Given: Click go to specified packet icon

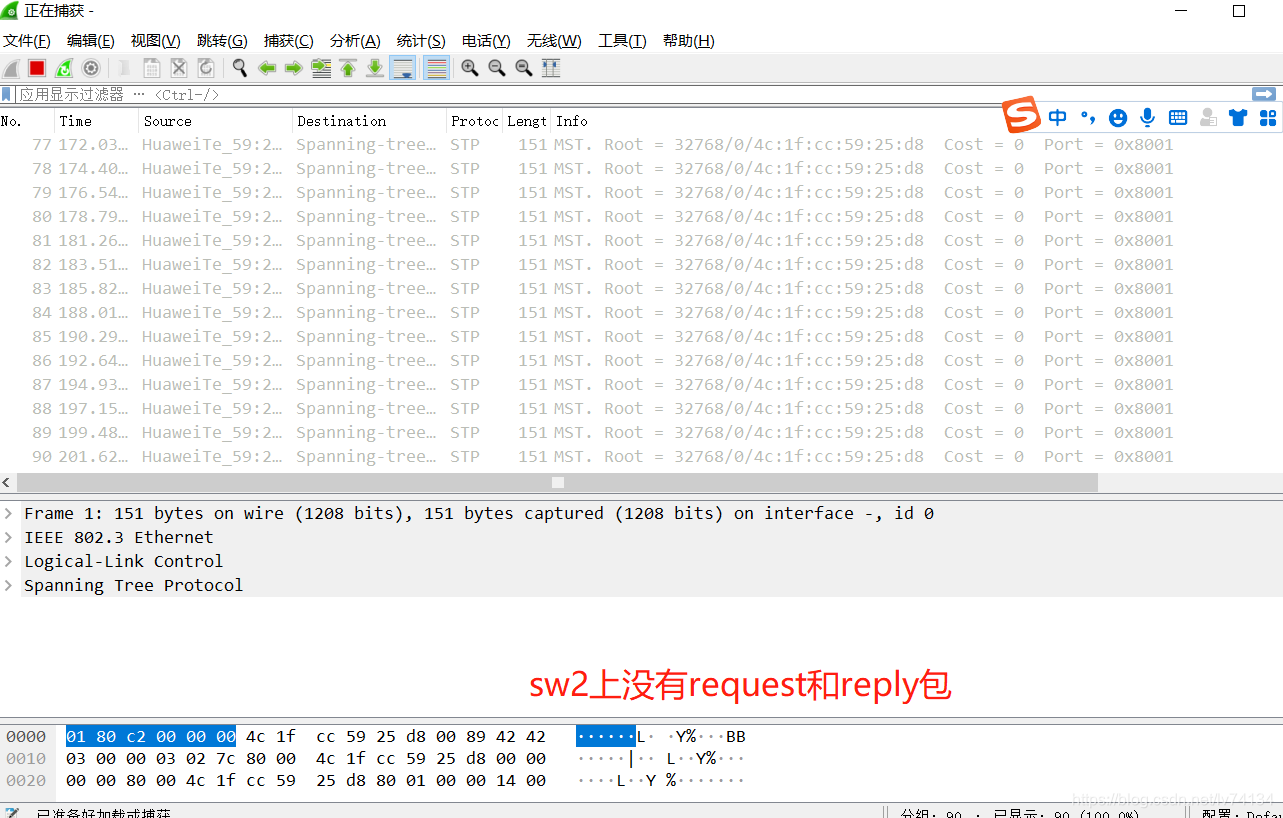Looking at the screenshot, I should [x=321, y=68].
